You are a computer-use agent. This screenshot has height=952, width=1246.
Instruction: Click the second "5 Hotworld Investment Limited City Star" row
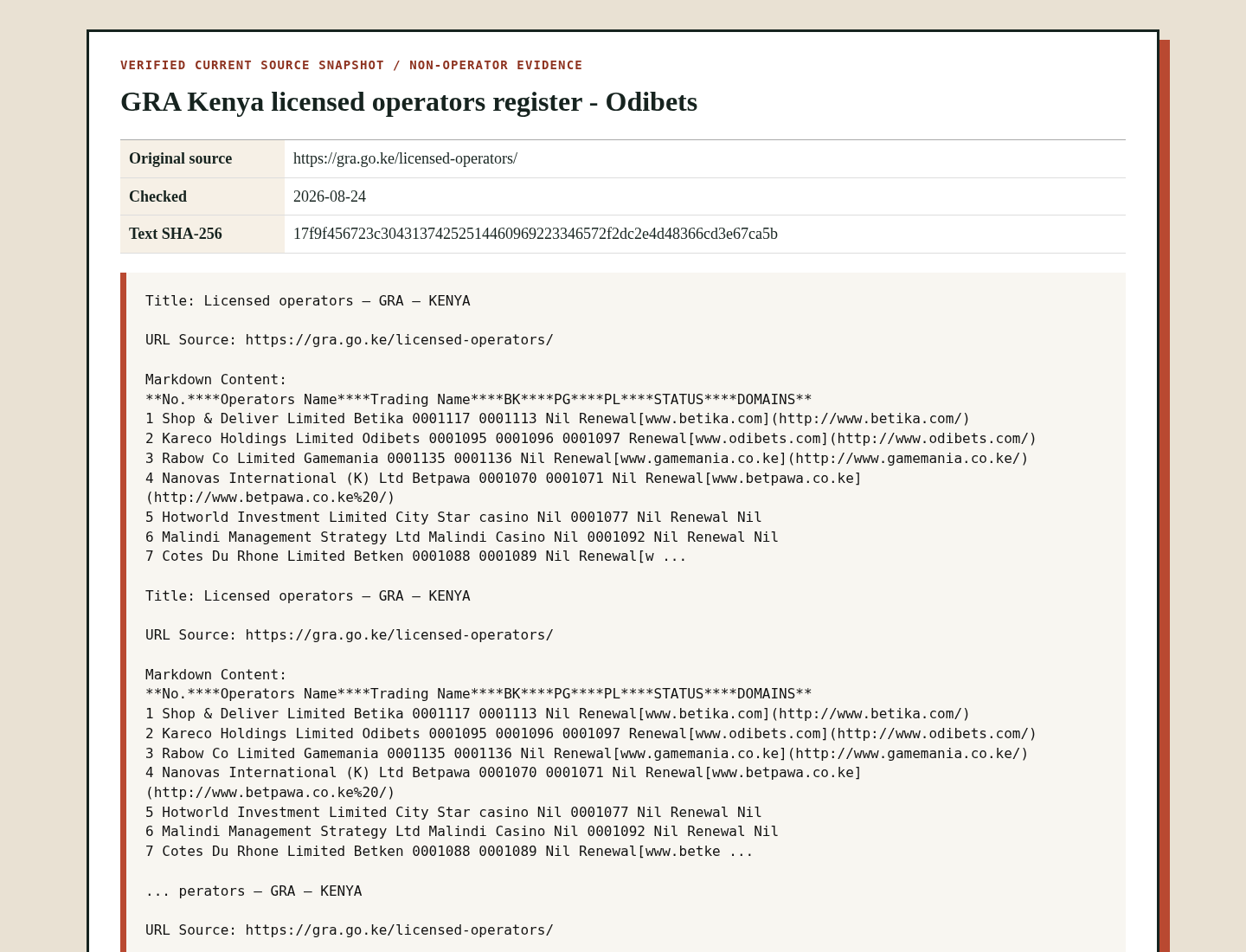(453, 813)
